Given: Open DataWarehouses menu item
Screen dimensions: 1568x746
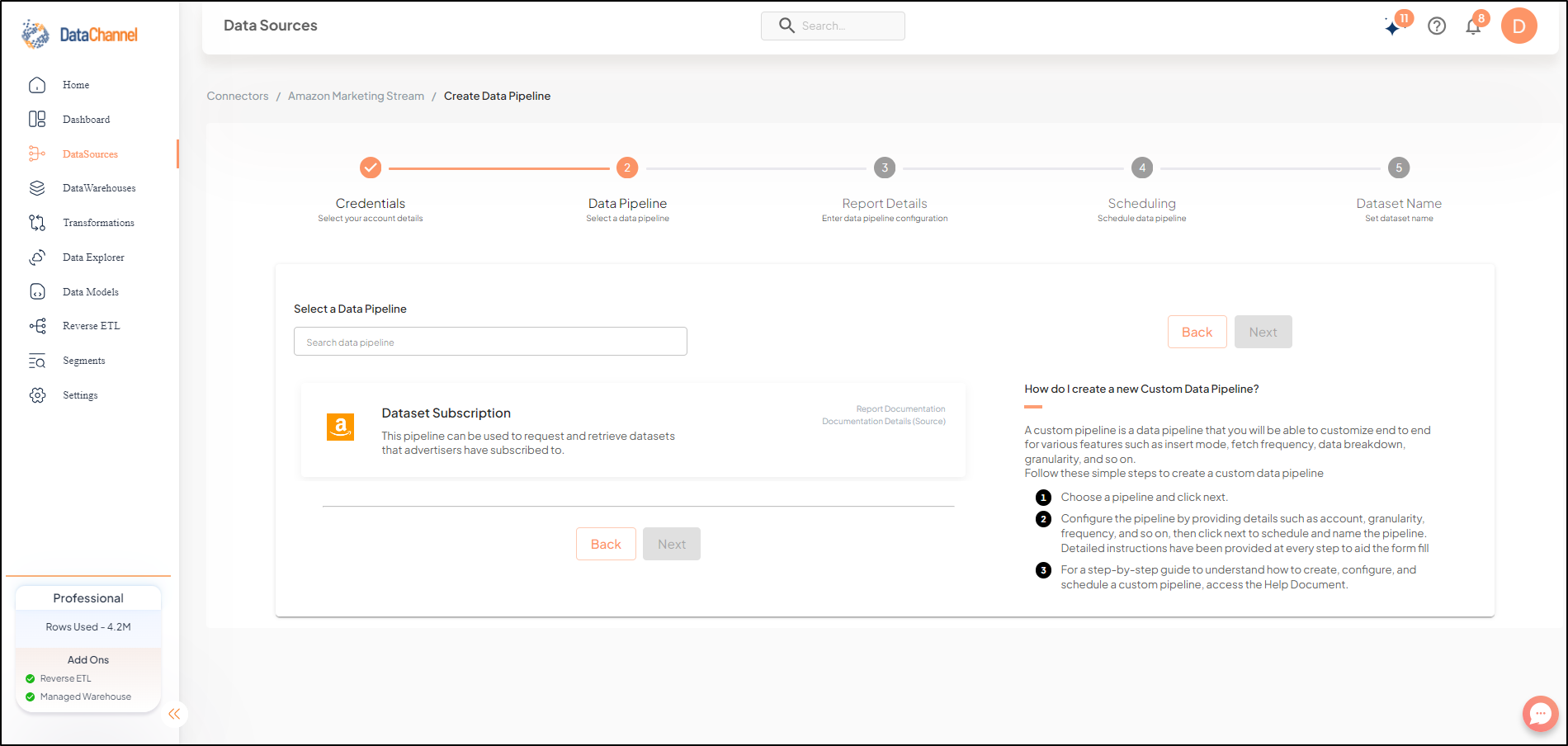Looking at the screenshot, I should [x=99, y=188].
